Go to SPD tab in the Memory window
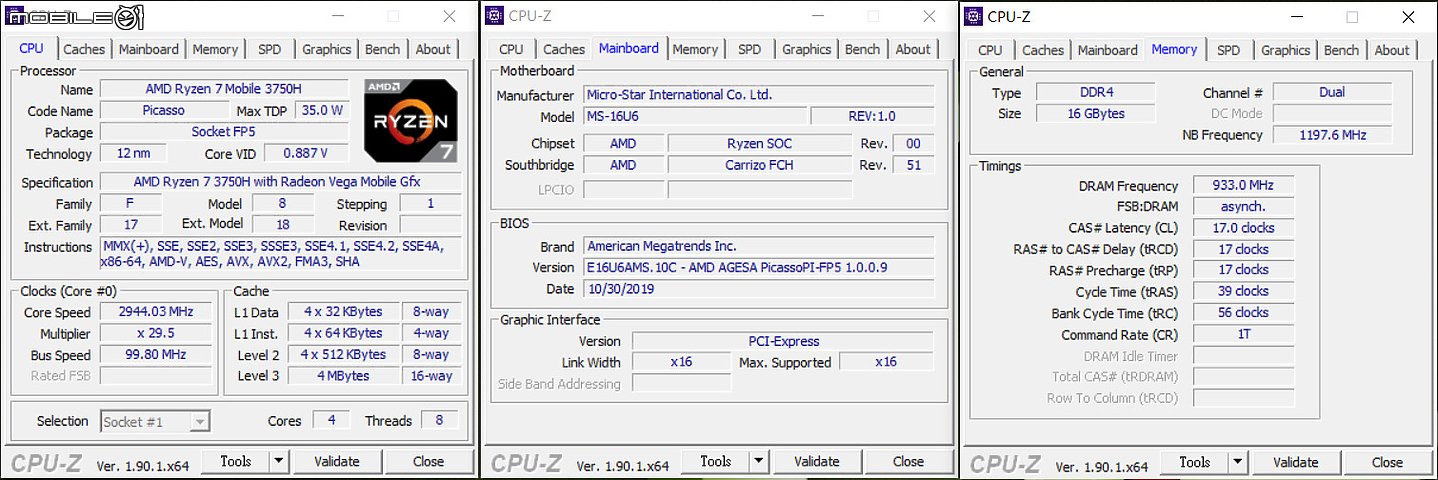Image resolution: width=1438 pixels, height=480 pixels. click(x=1229, y=50)
